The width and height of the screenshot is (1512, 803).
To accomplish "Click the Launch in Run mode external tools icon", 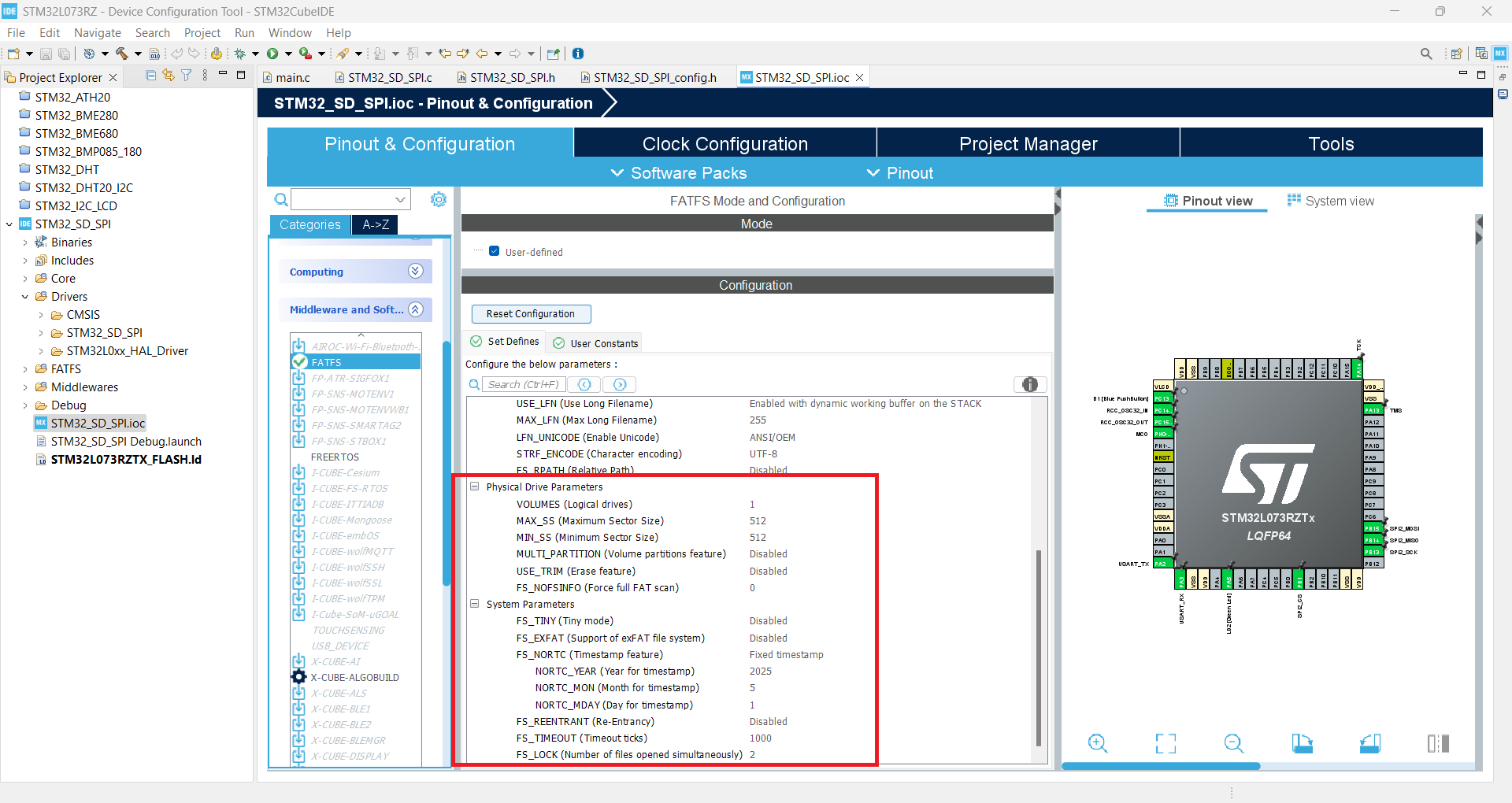I will 305,54.
